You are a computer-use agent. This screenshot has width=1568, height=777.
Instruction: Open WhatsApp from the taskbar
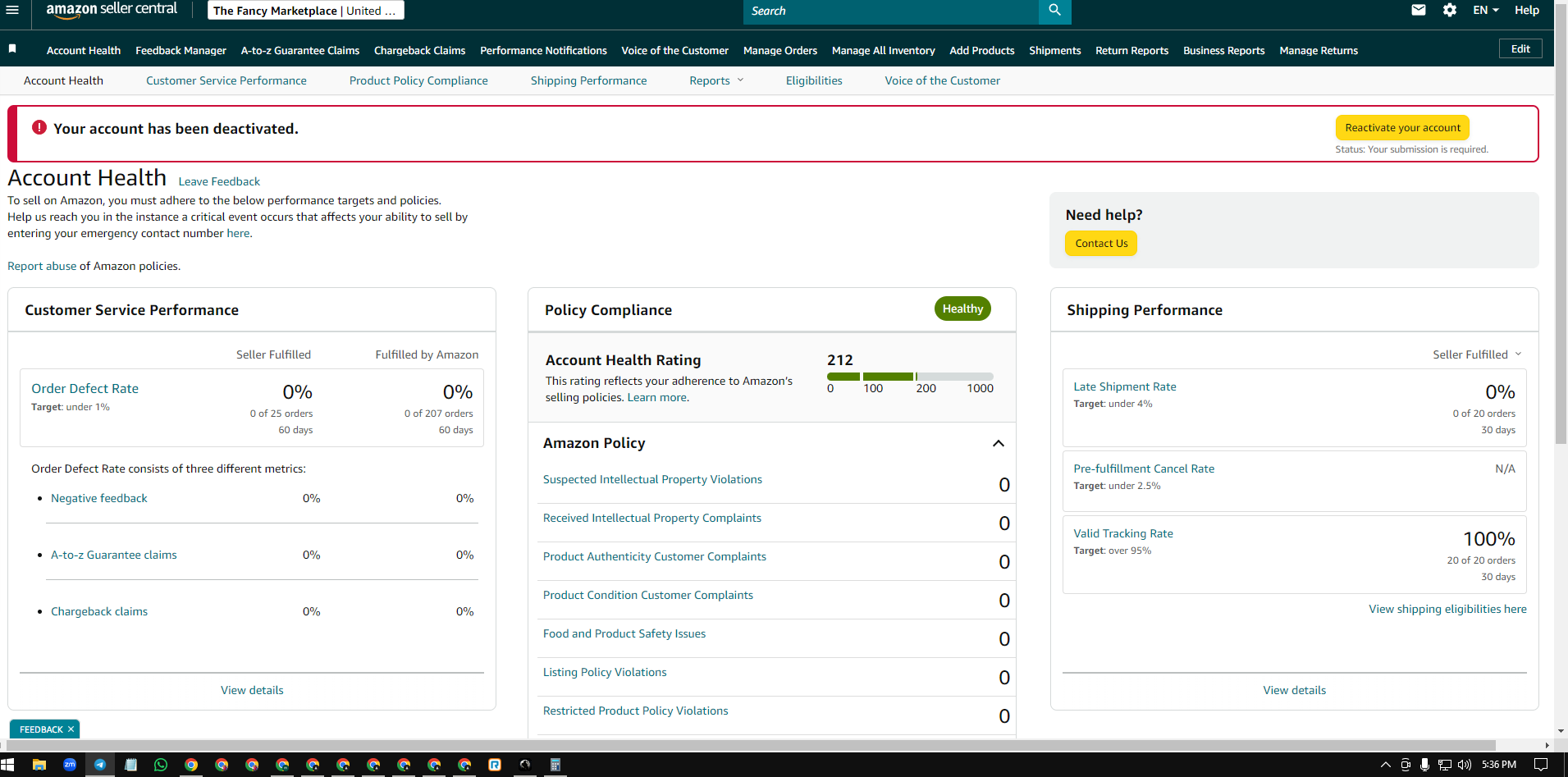point(161,765)
